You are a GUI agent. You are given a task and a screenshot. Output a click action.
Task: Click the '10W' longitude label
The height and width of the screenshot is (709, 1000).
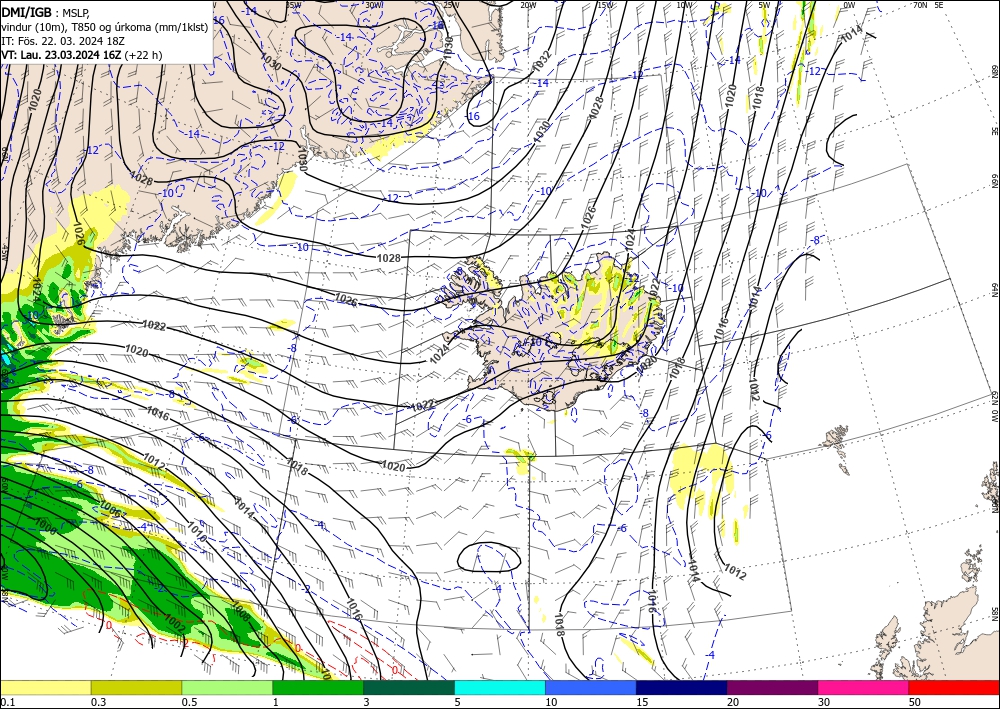(684, 5)
